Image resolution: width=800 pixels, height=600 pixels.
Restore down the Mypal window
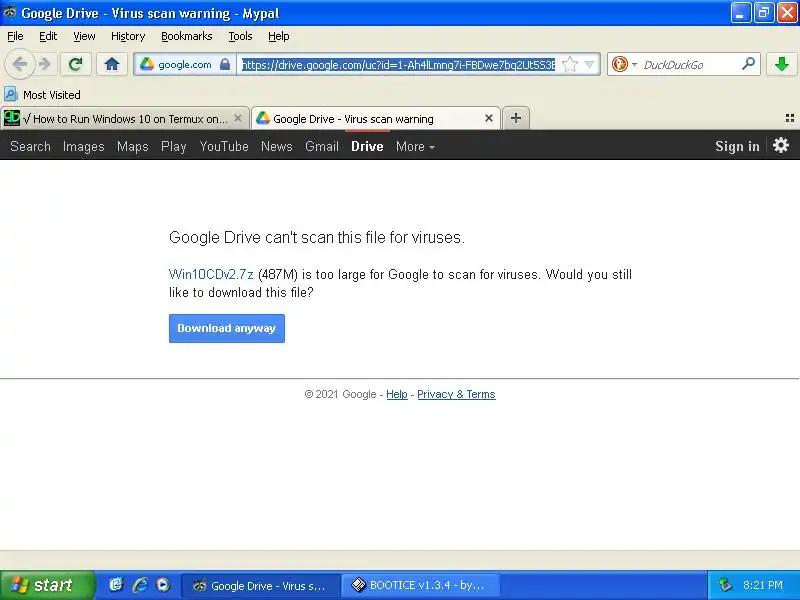[x=763, y=13]
